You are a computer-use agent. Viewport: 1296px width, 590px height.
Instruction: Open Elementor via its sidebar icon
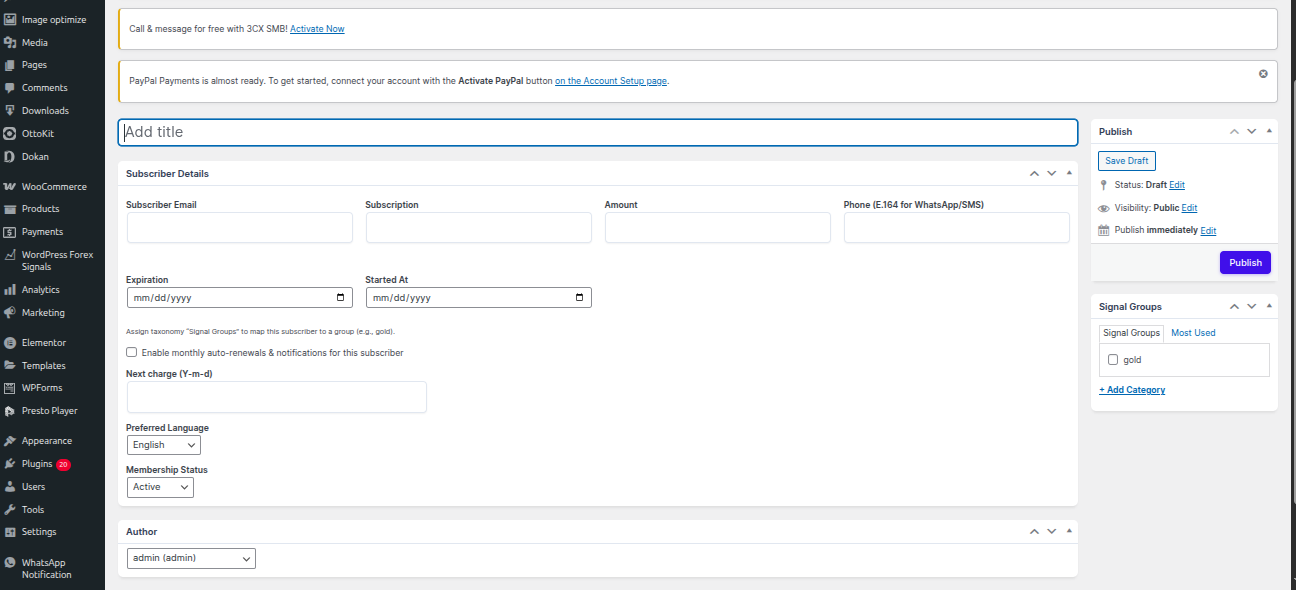click(10, 343)
